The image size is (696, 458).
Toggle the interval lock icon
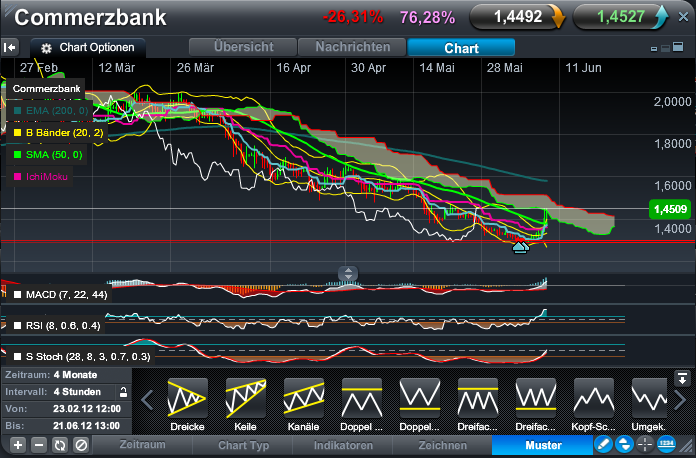(x=123, y=392)
